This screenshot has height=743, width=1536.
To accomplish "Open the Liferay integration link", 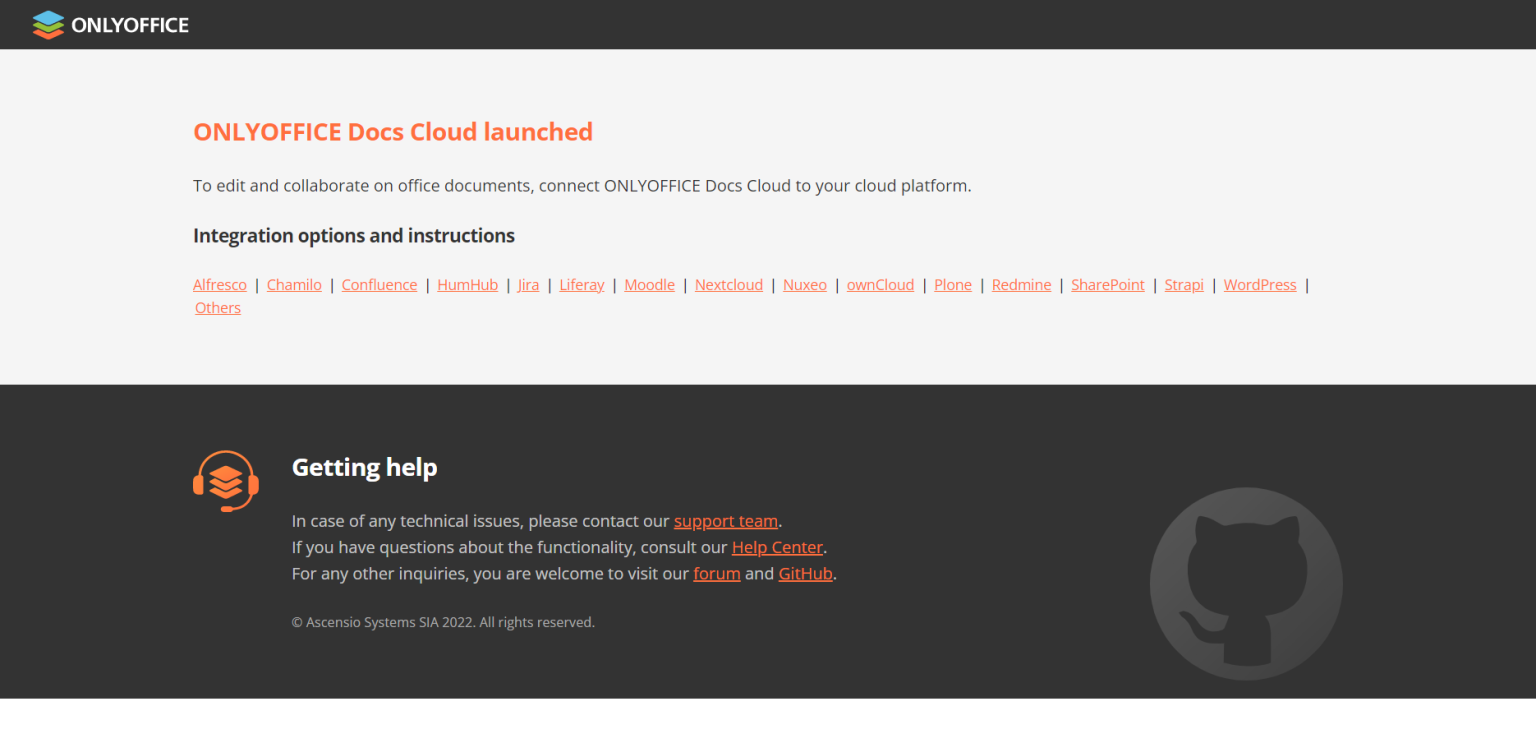I will [581, 285].
